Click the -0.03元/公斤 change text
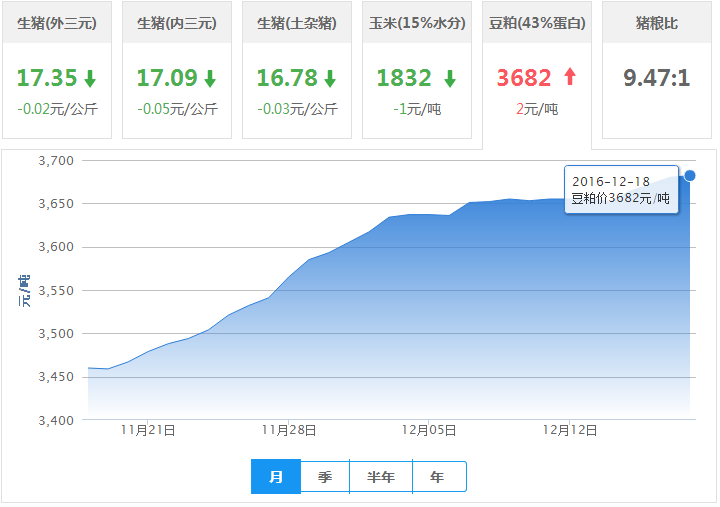 click(298, 109)
